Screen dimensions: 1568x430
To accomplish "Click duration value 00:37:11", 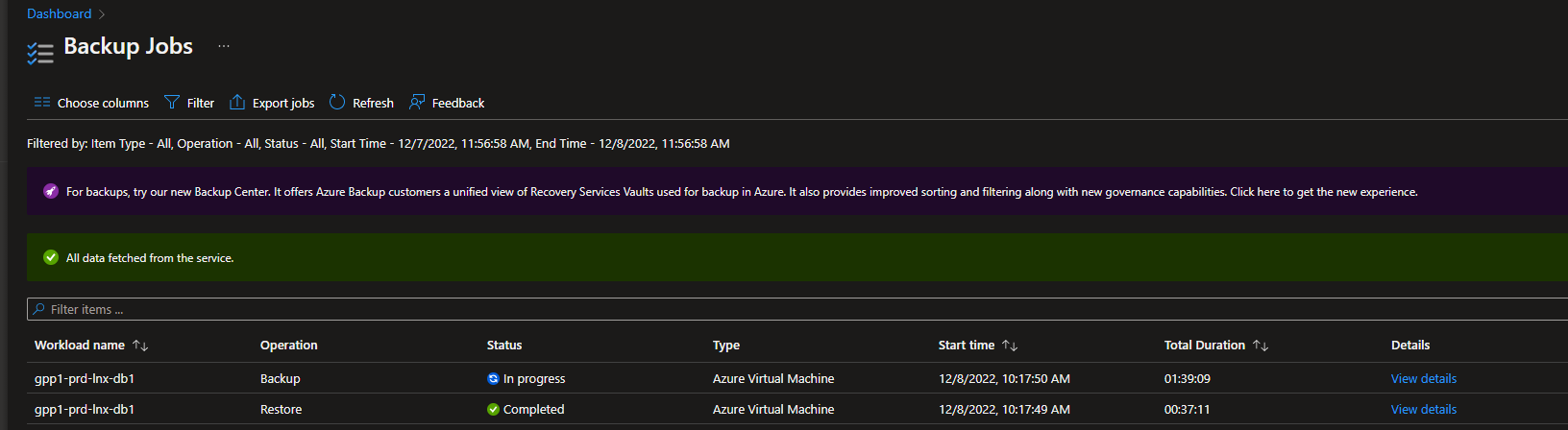I will (x=1188, y=409).
